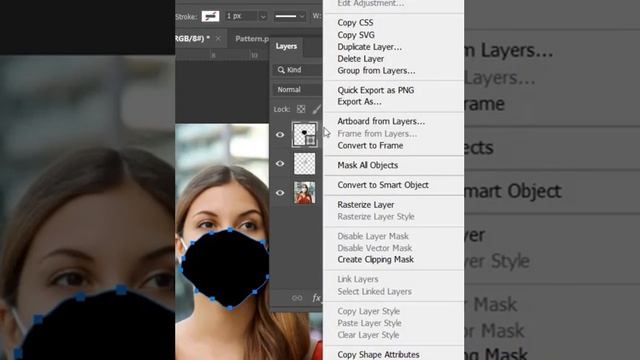The image size is (640, 360).
Task: Choose Copy SVG from context menu
Action: click(x=356, y=35)
